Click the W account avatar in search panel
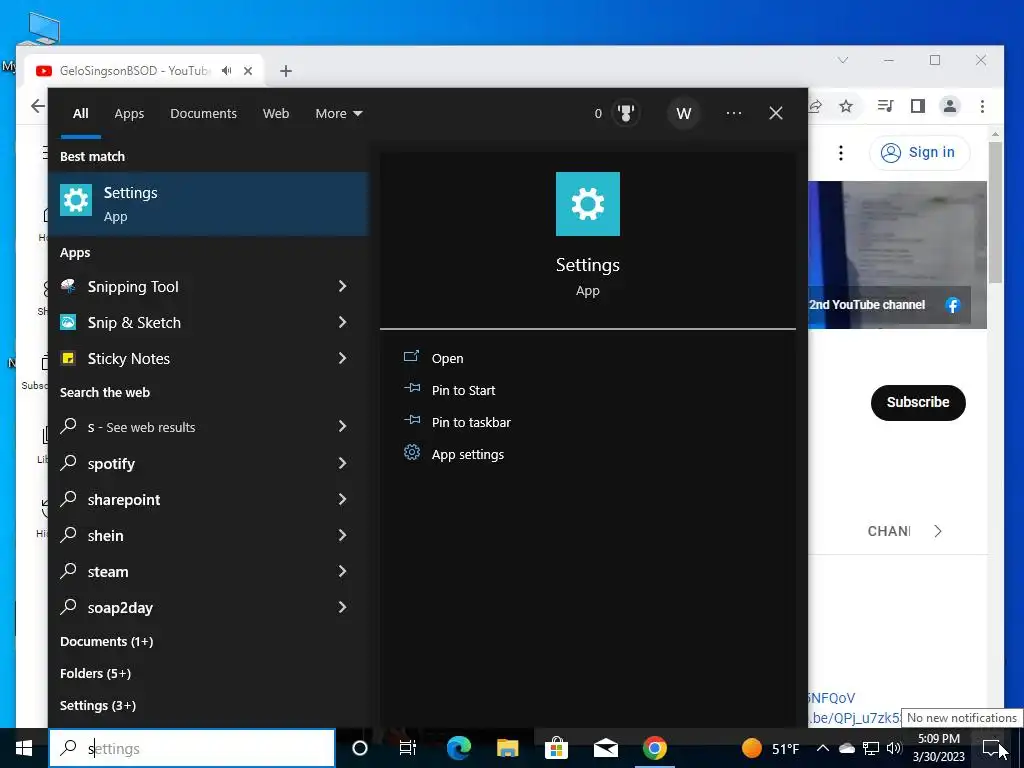The height and width of the screenshot is (768, 1024). tap(684, 114)
